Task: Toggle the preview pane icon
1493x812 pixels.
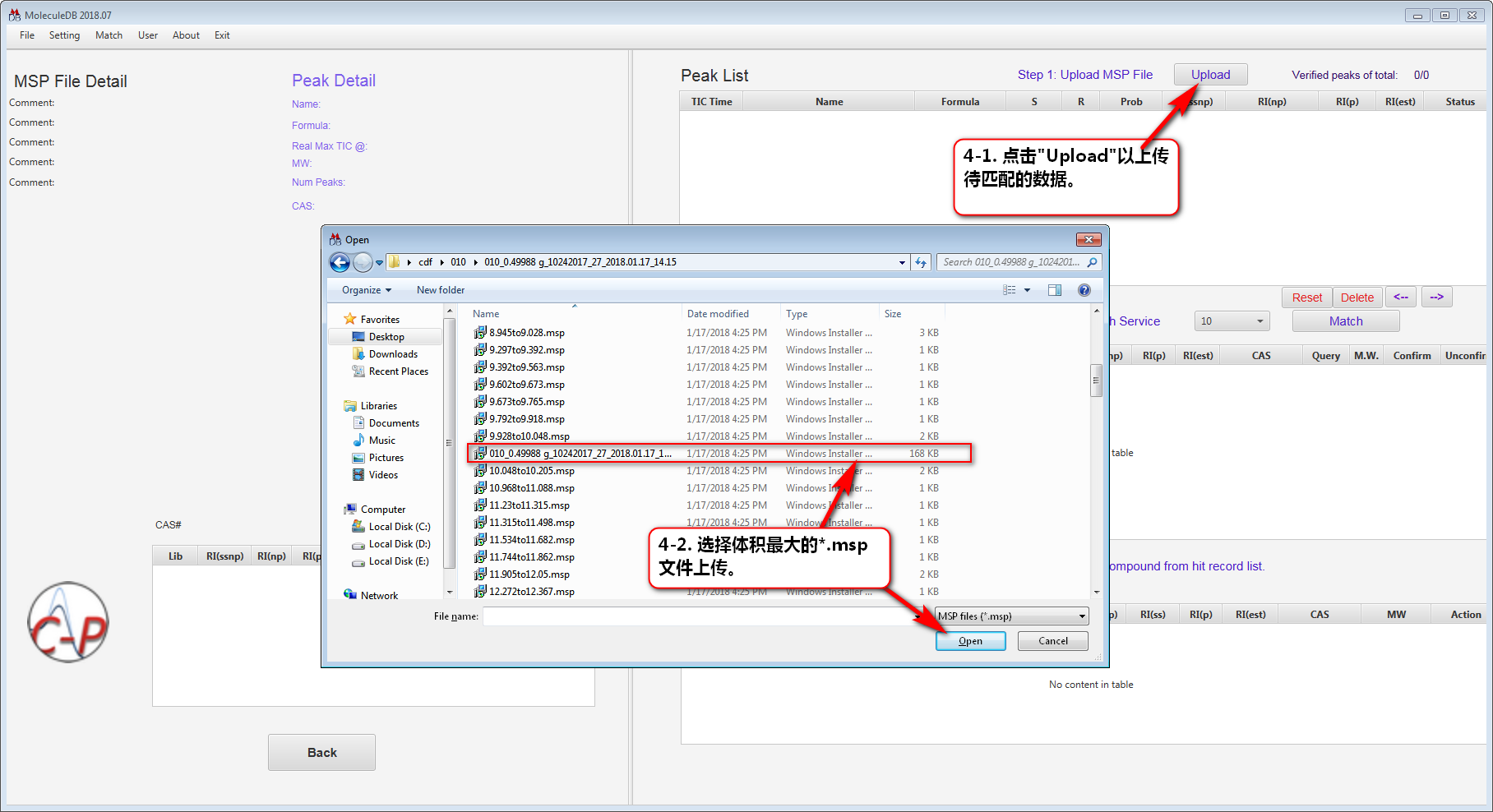Action: coord(1055,290)
